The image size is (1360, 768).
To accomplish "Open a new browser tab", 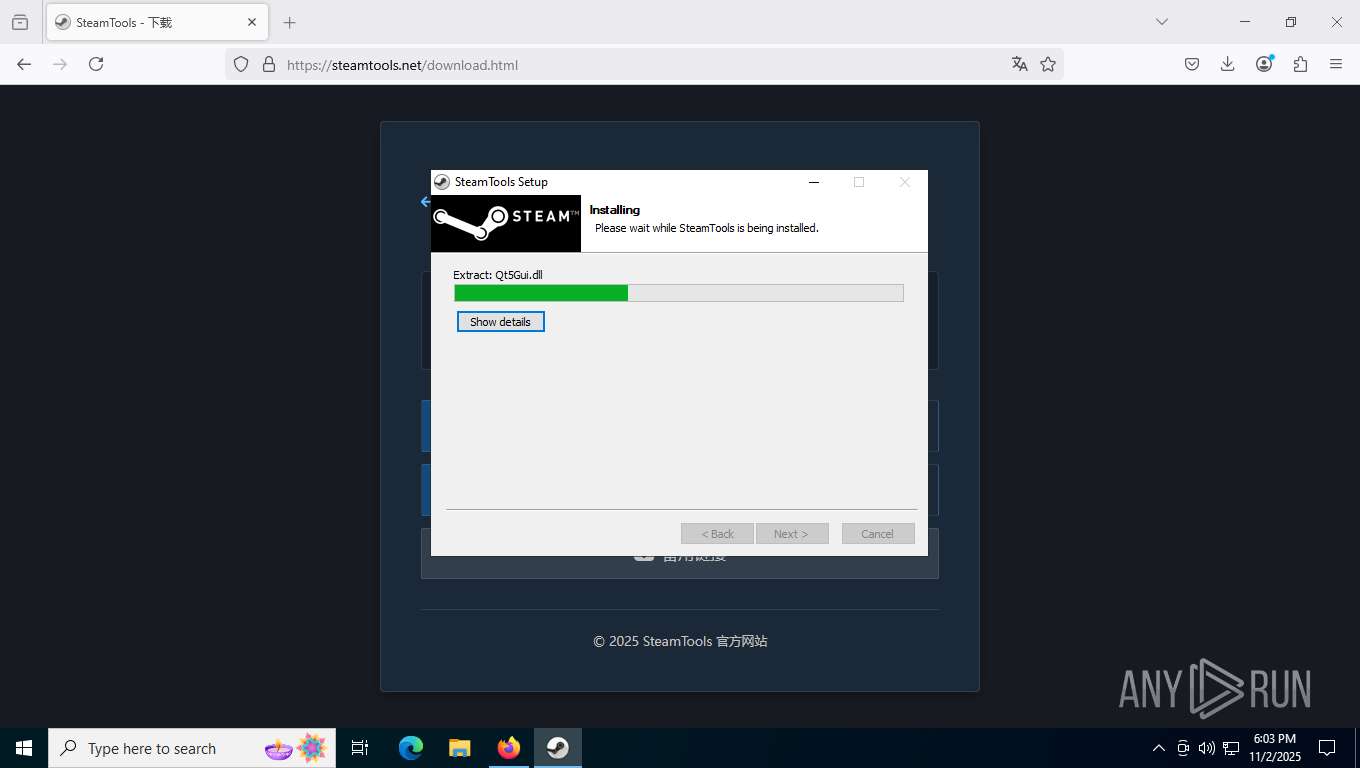I will [289, 22].
